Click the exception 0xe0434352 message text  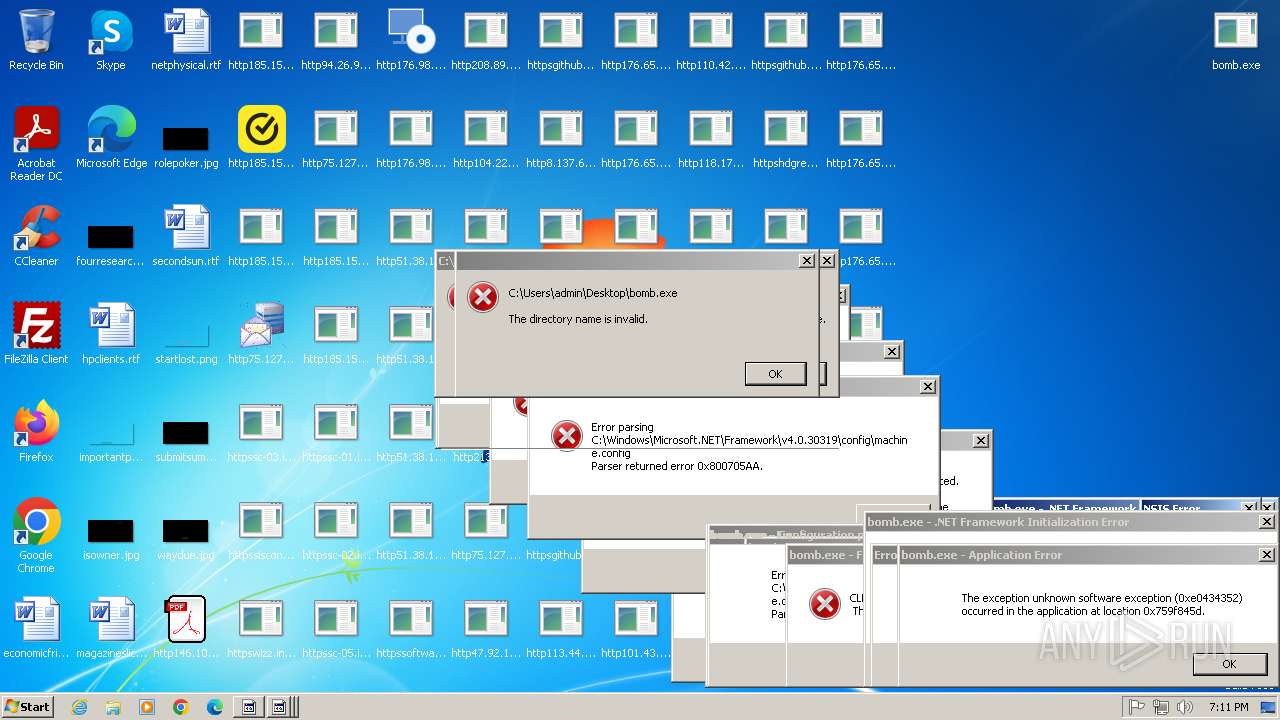click(1102, 605)
